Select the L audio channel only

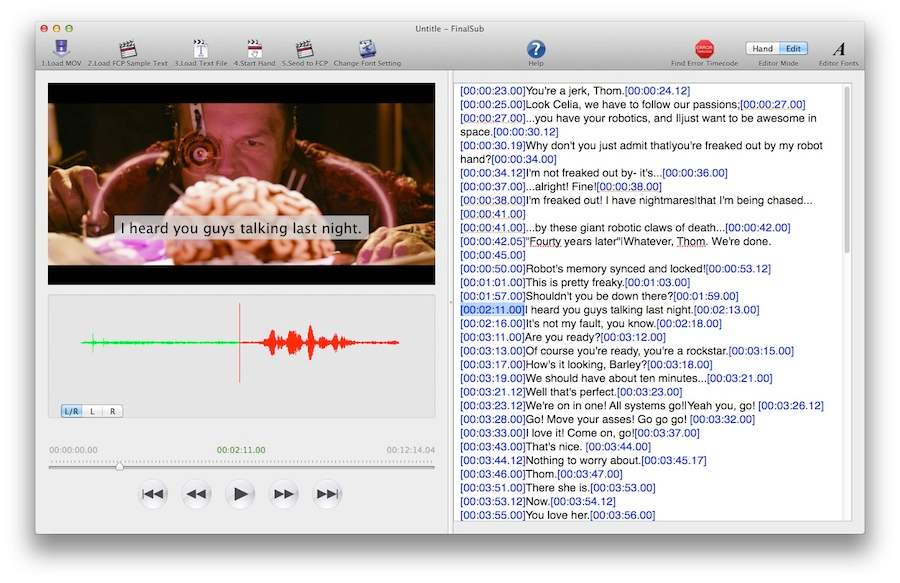coord(93,411)
